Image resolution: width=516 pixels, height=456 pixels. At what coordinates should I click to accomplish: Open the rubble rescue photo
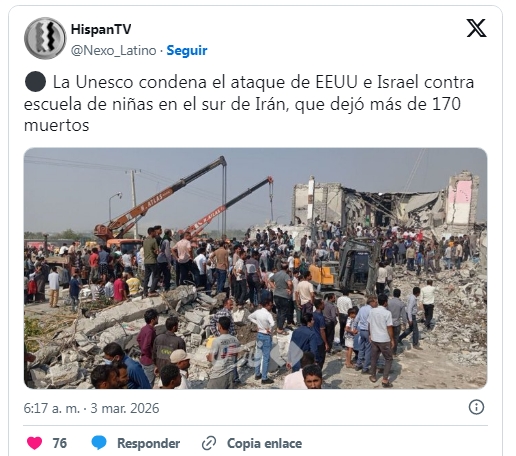click(255, 268)
